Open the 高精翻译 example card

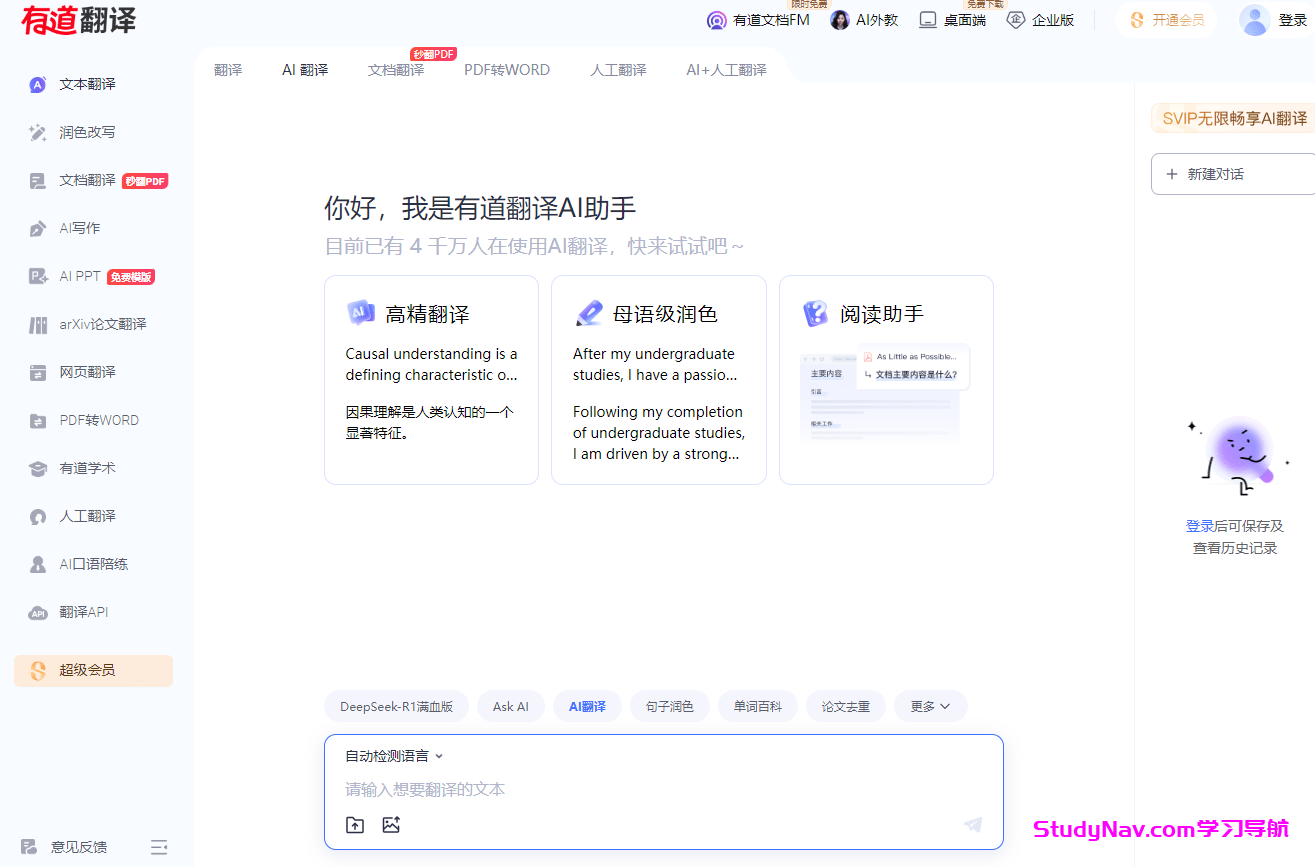click(x=431, y=380)
